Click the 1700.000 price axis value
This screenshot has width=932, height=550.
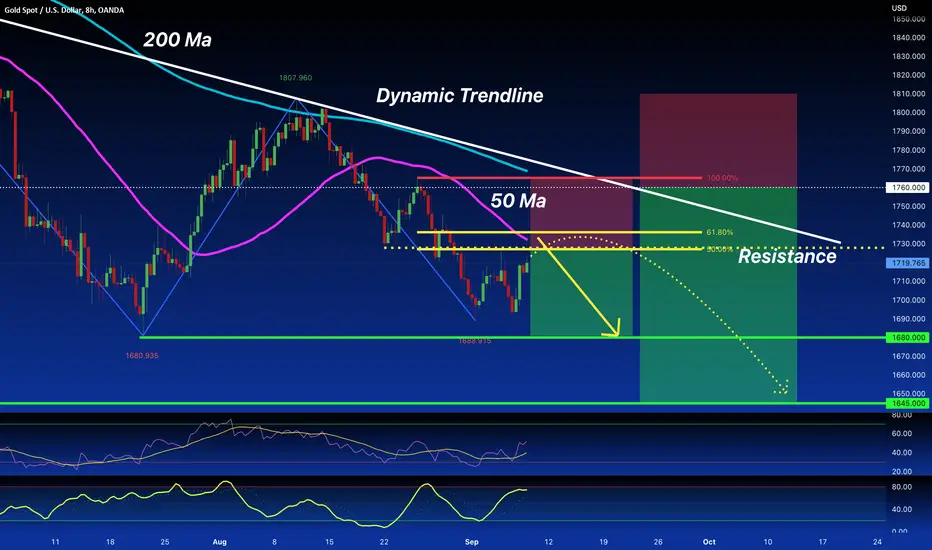pos(909,300)
